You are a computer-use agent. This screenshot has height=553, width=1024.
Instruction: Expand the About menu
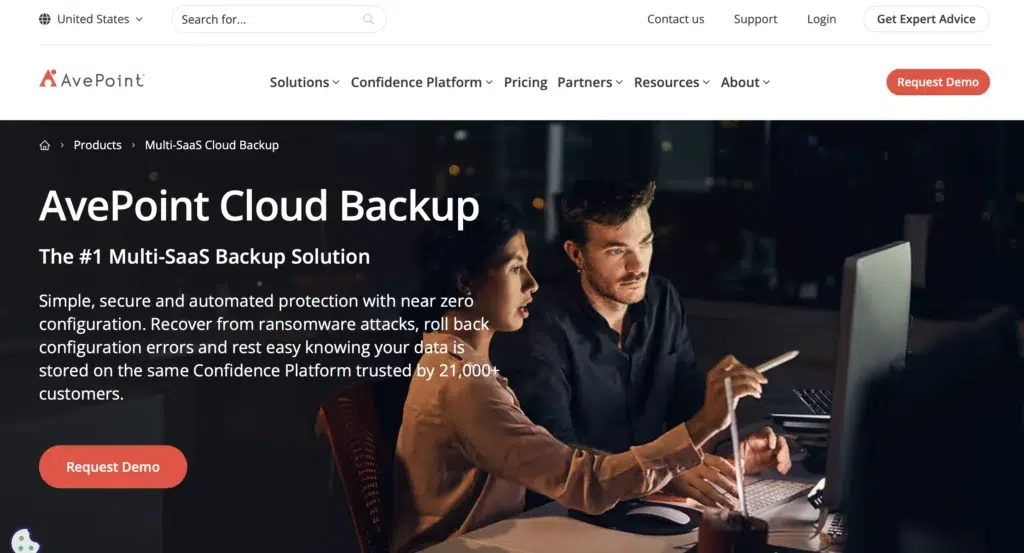point(745,82)
